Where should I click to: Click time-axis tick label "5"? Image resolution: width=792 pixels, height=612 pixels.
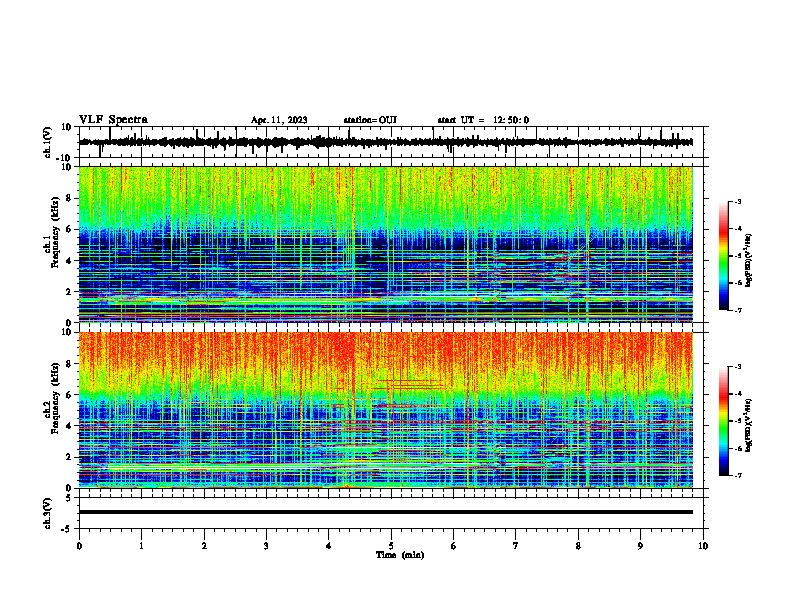click(391, 546)
